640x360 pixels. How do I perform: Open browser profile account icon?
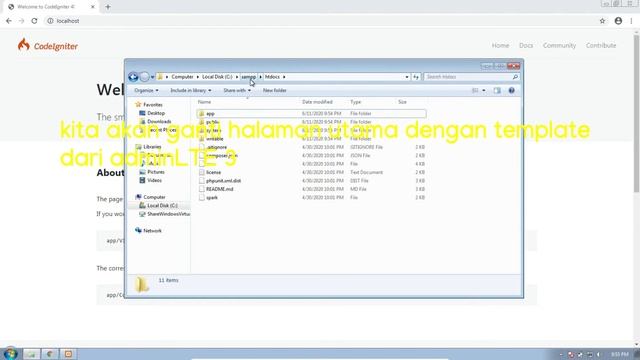618,21
